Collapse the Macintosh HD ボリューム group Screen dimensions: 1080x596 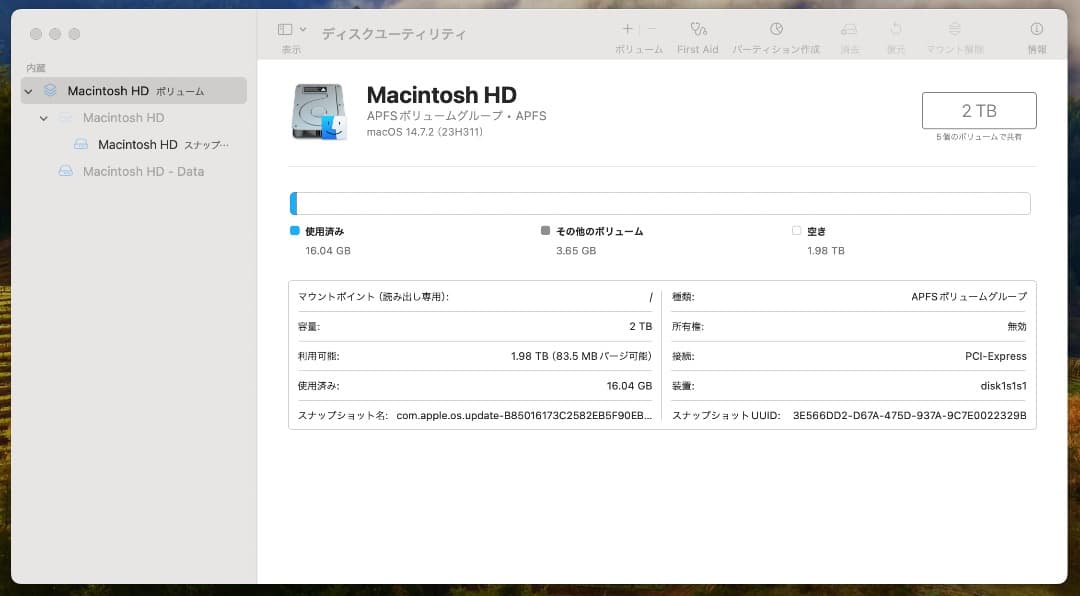tap(28, 90)
